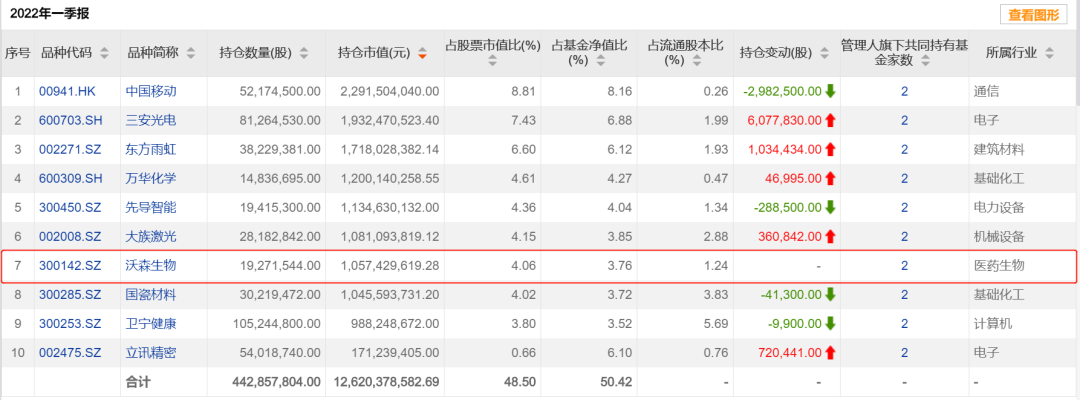The image size is (1080, 400).
Task: Open 东方雨虹 stock name link
Action: [x=151, y=149]
